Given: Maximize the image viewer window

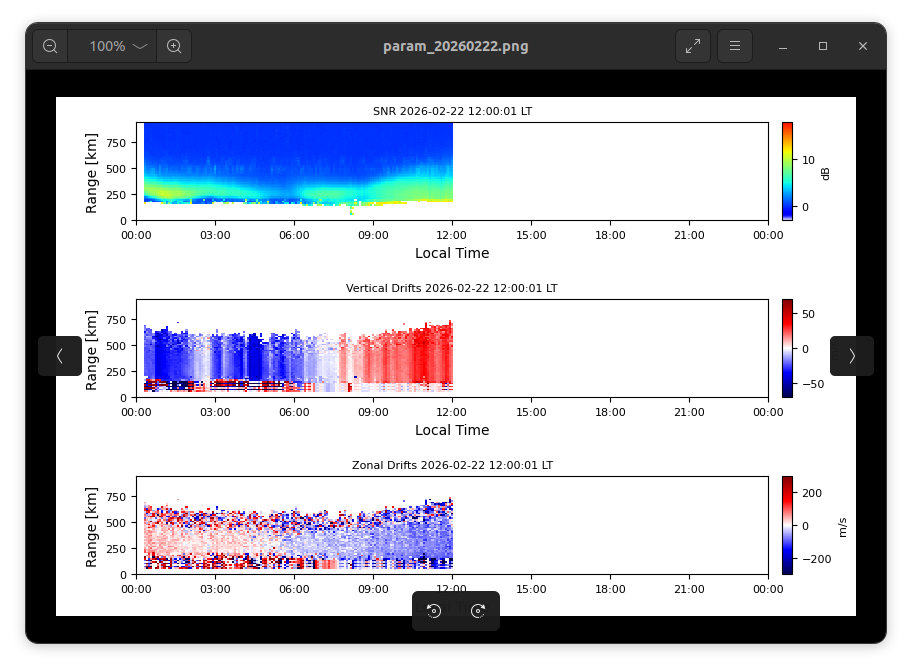Looking at the screenshot, I should (x=823, y=46).
